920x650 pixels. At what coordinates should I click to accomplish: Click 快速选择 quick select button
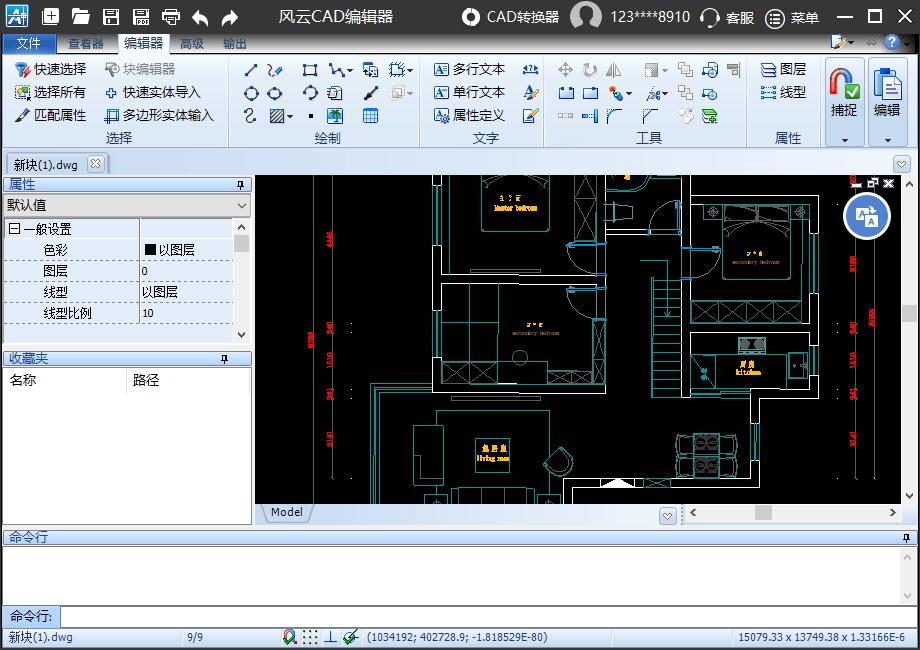(x=51, y=69)
